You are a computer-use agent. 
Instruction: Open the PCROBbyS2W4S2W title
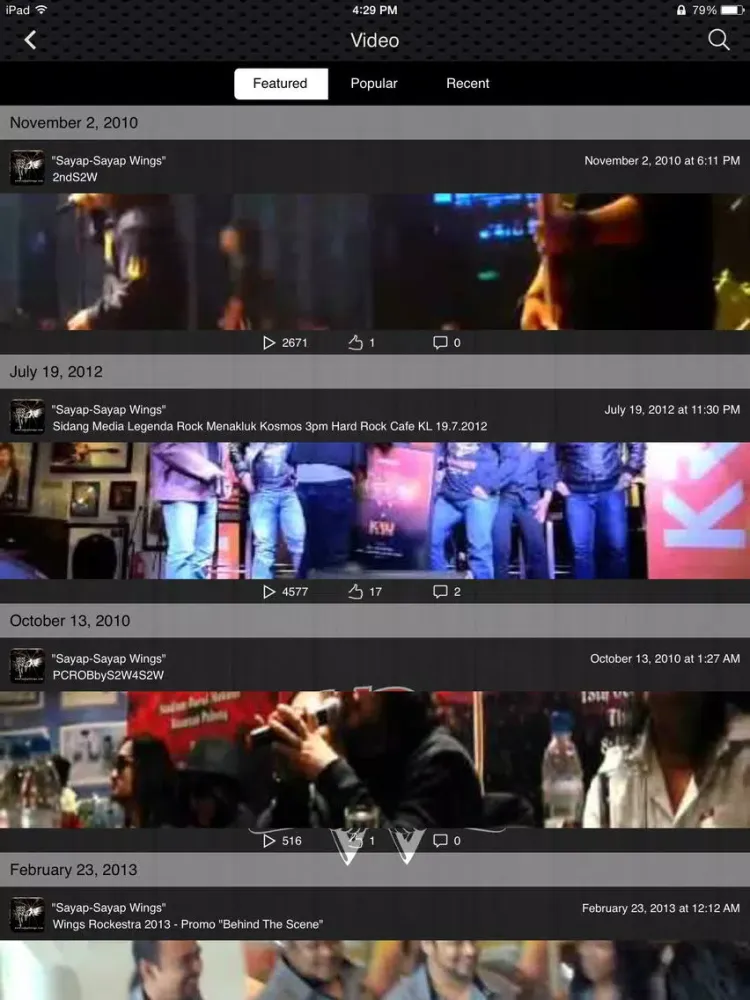pos(108,675)
